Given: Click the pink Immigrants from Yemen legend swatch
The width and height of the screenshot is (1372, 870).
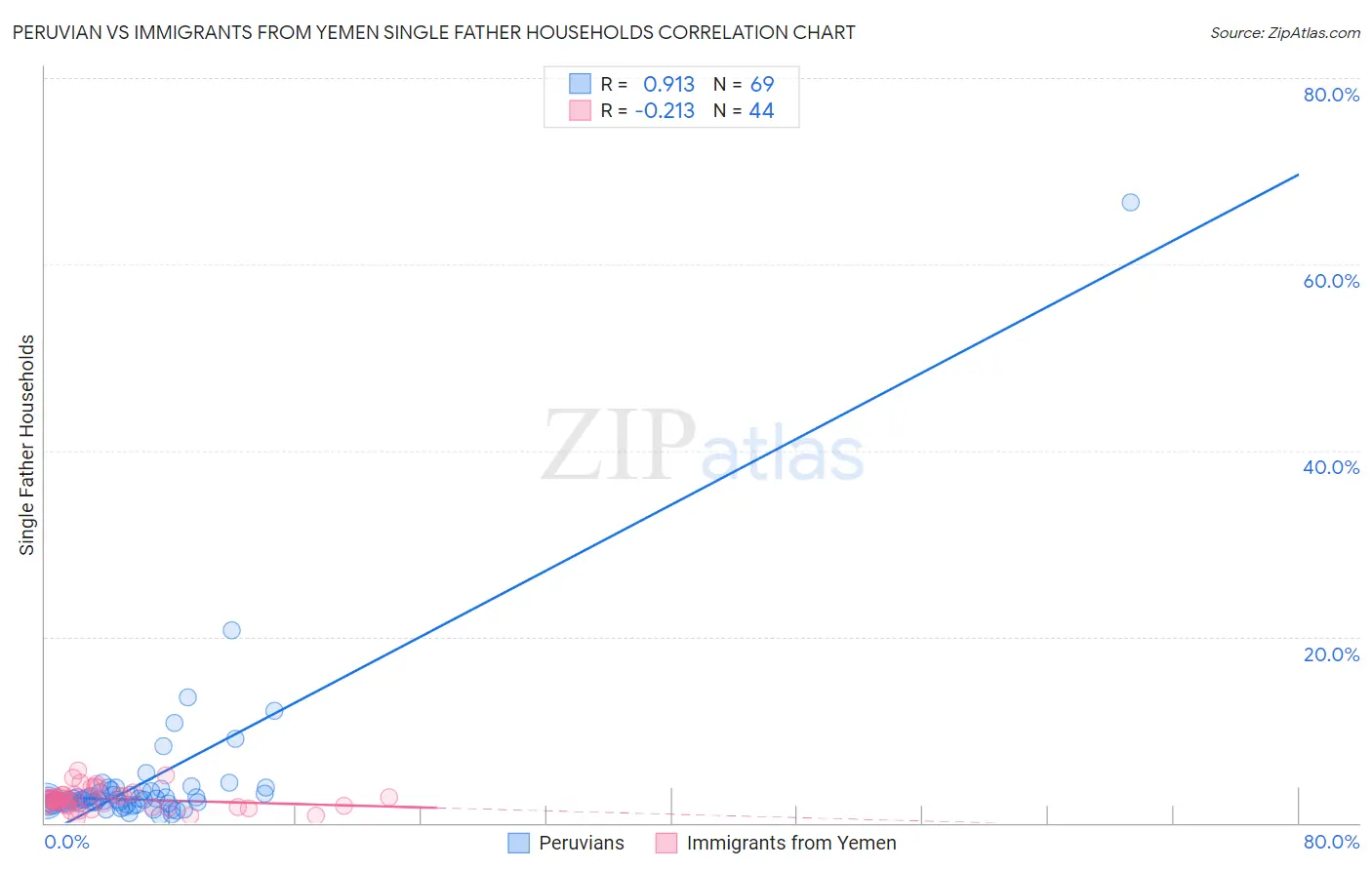Looking at the screenshot, I should (666, 844).
